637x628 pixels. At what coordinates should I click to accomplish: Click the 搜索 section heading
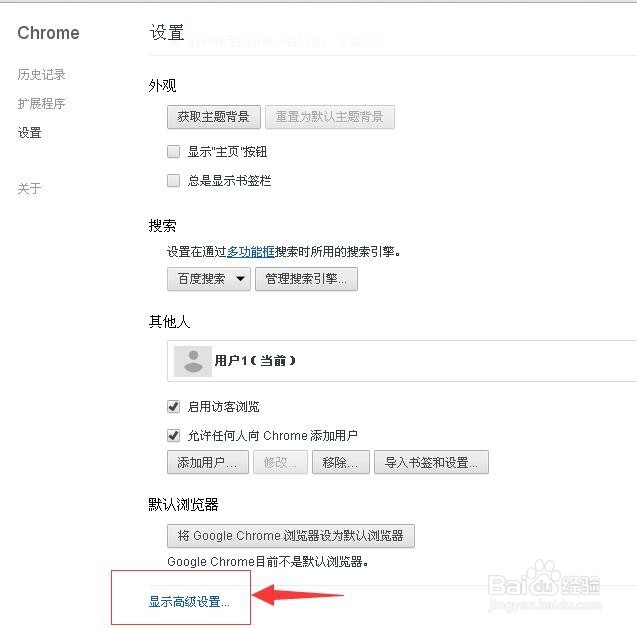[x=162, y=226]
